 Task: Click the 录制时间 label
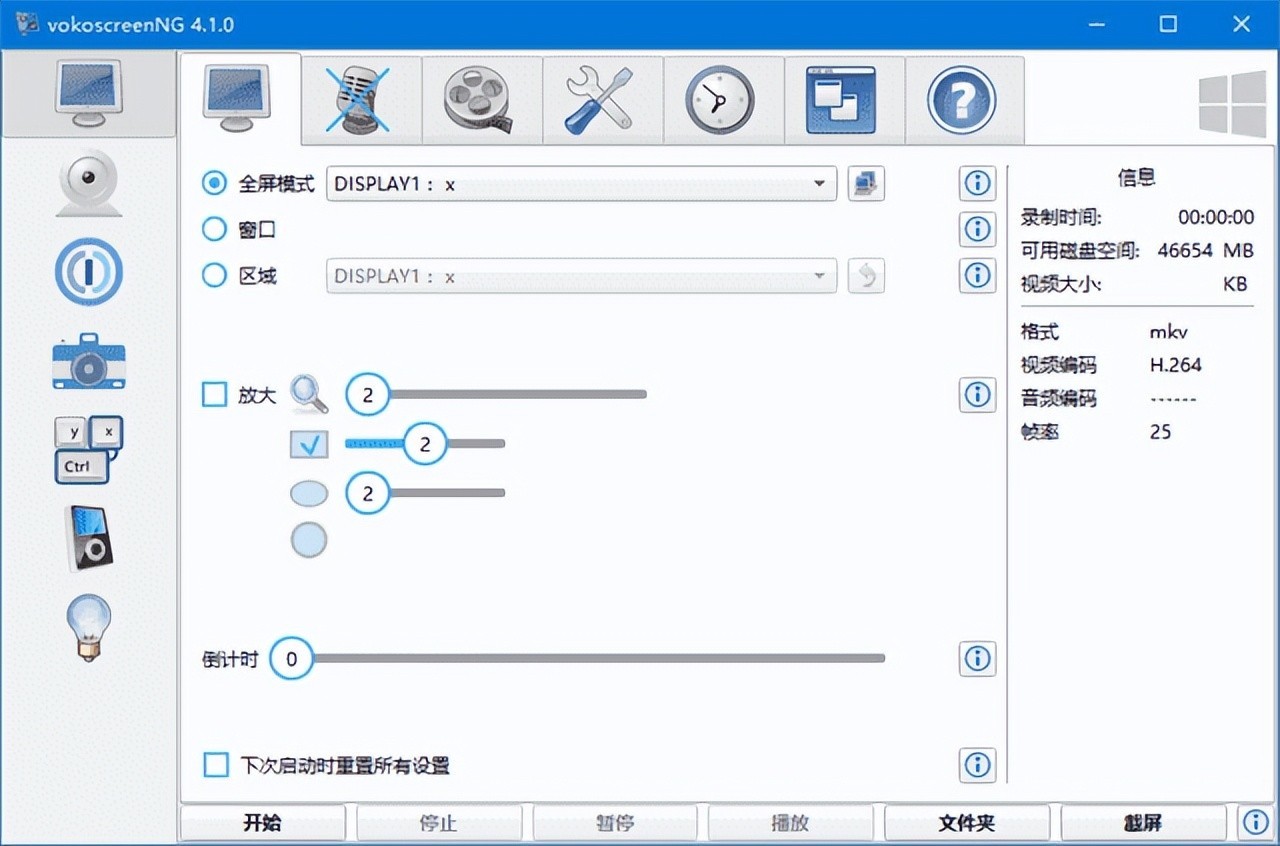click(1060, 217)
